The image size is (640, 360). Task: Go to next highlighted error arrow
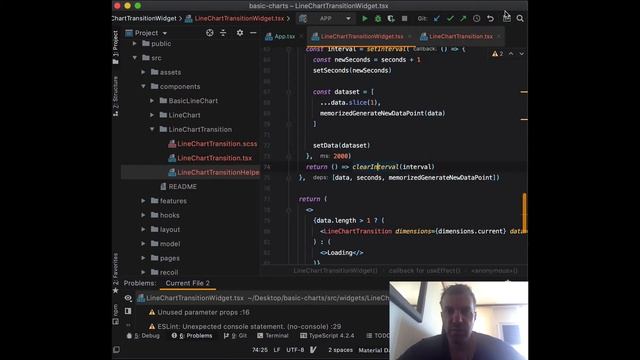(521, 53)
